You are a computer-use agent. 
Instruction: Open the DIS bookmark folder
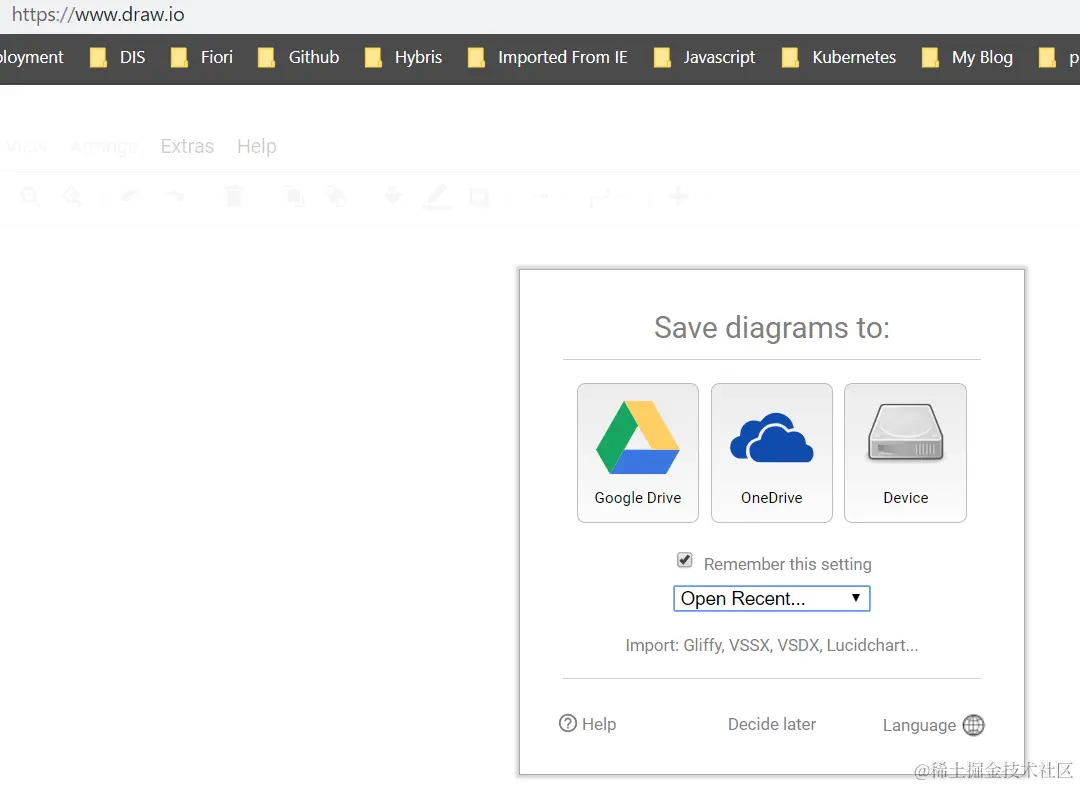(118, 57)
